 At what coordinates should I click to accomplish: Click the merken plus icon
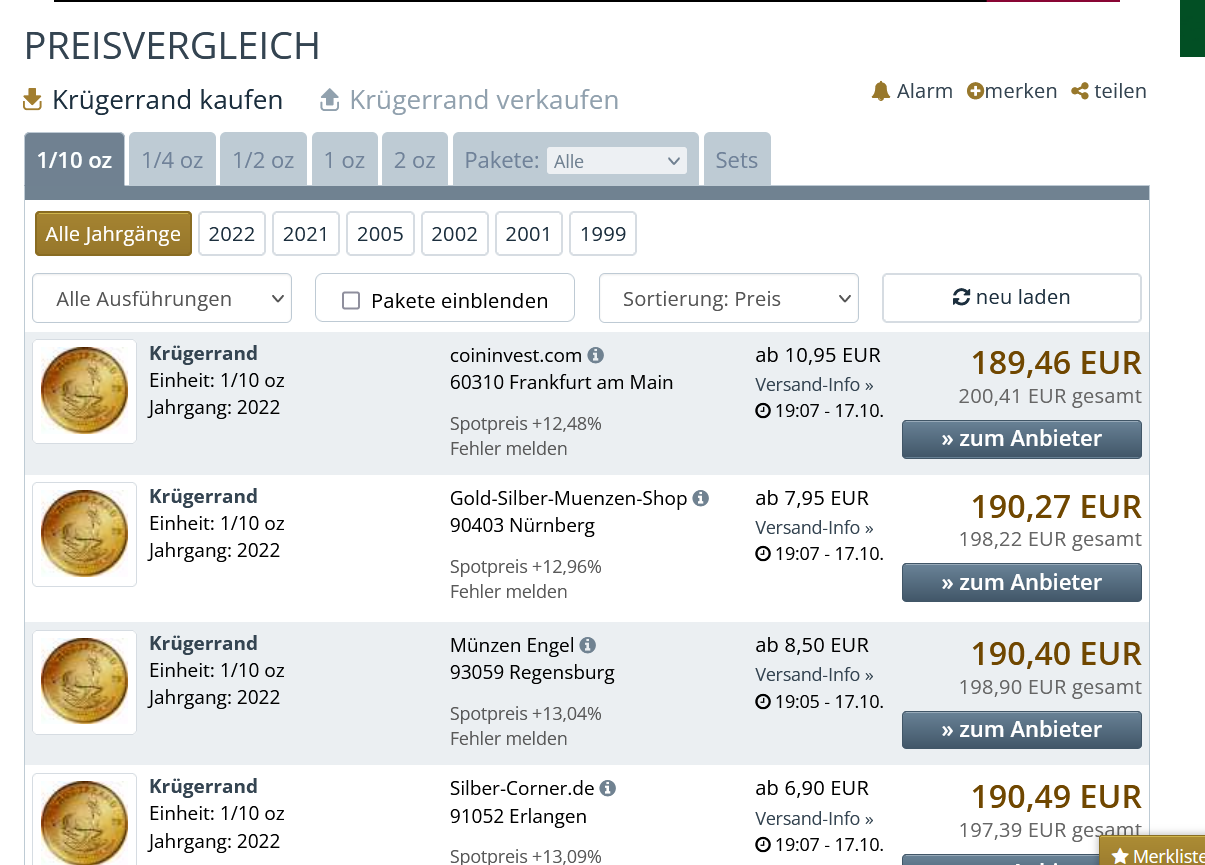tap(975, 91)
